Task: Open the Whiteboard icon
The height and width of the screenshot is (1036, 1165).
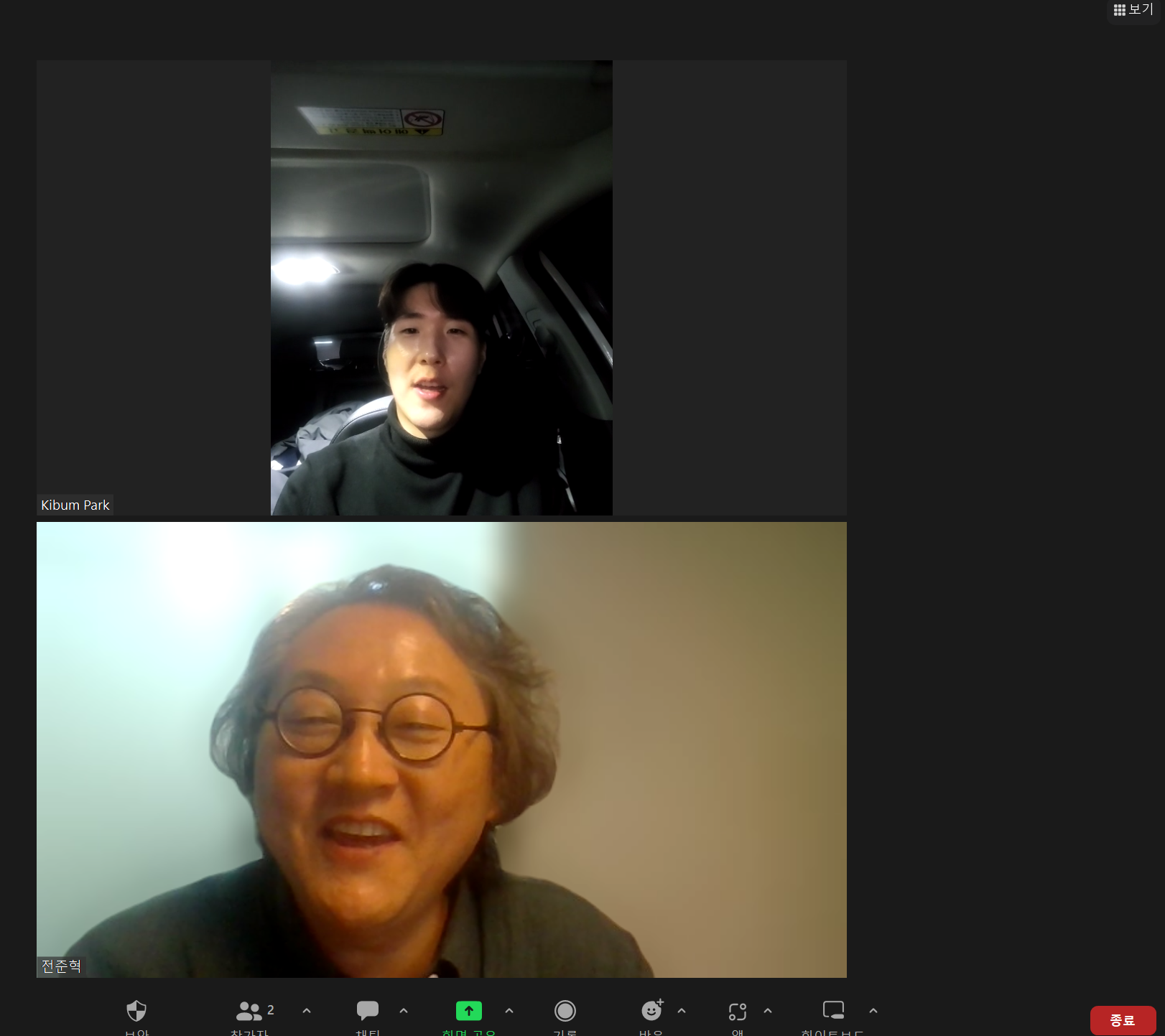Action: (833, 1010)
